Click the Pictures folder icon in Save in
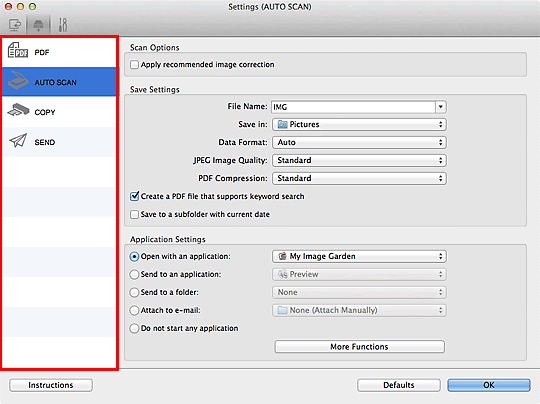 pos(282,124)
